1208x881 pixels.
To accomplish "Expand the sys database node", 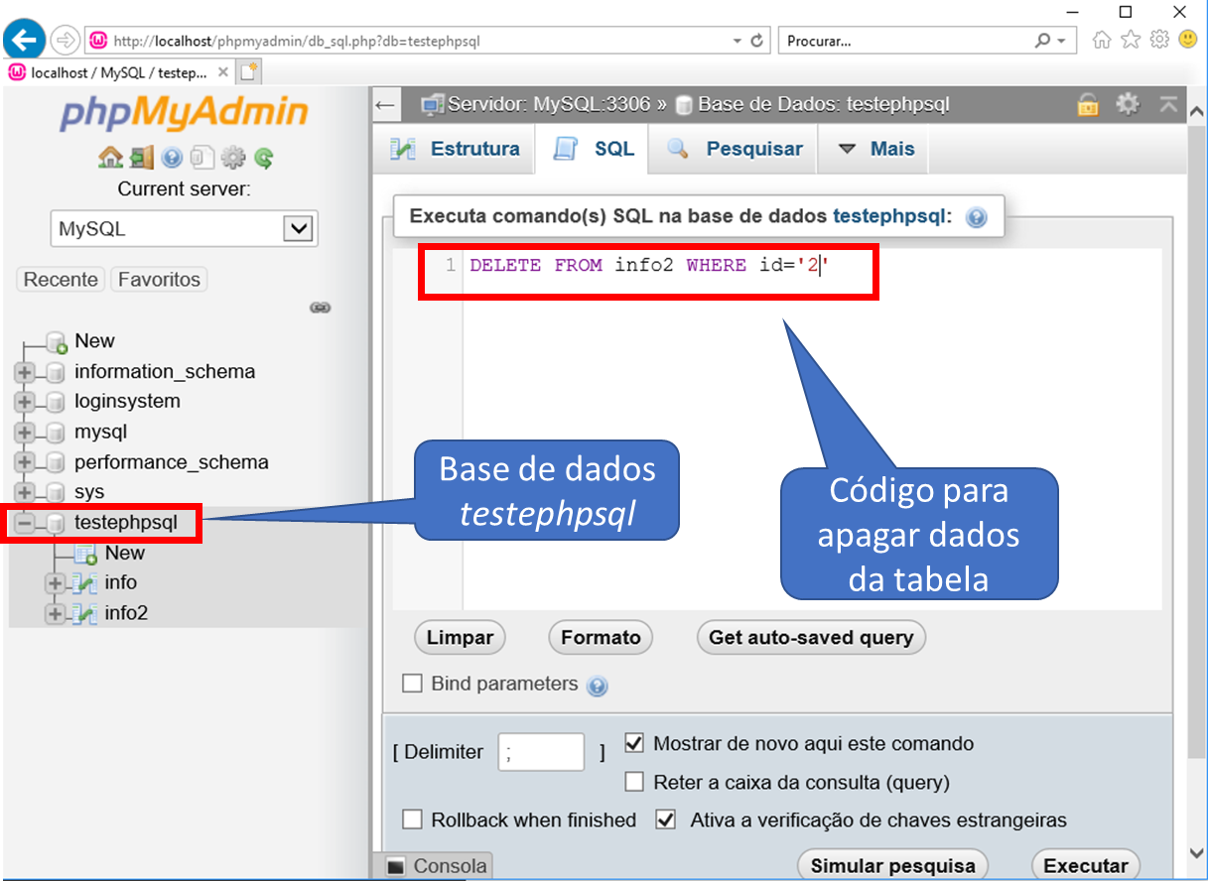I will coord(25,493).
